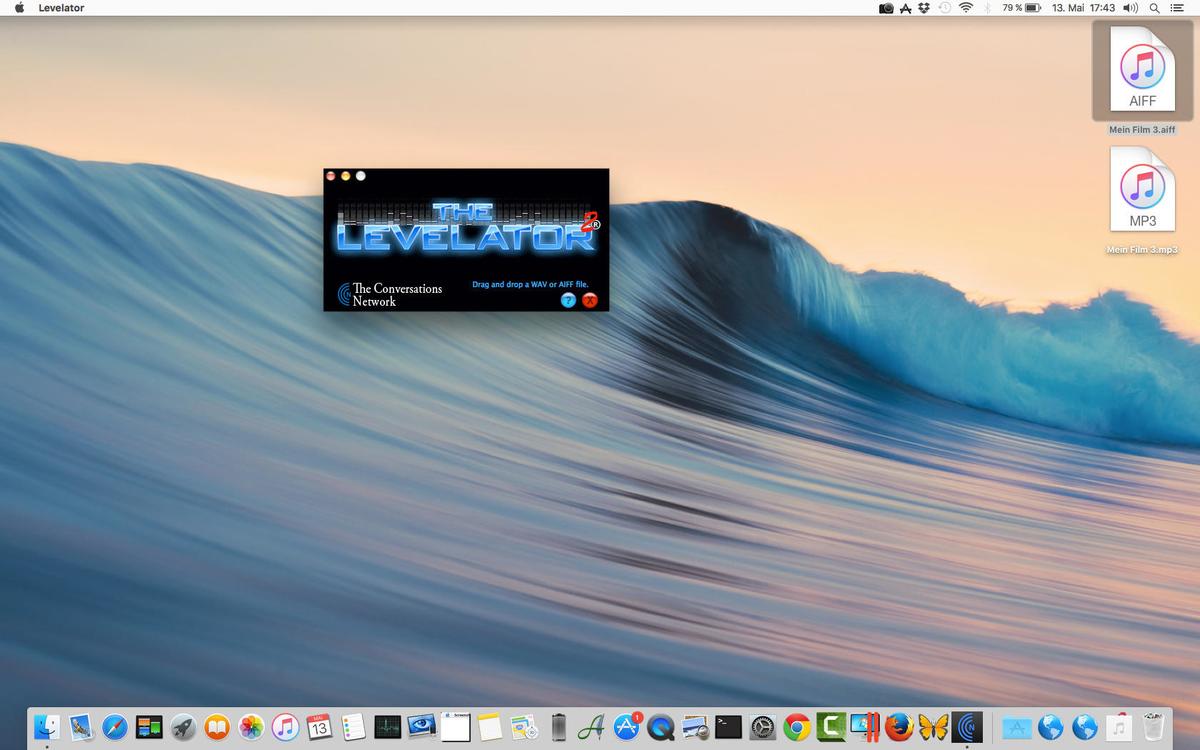
Task: Open the camera menu bar icon
Action: tap(886, 8)
